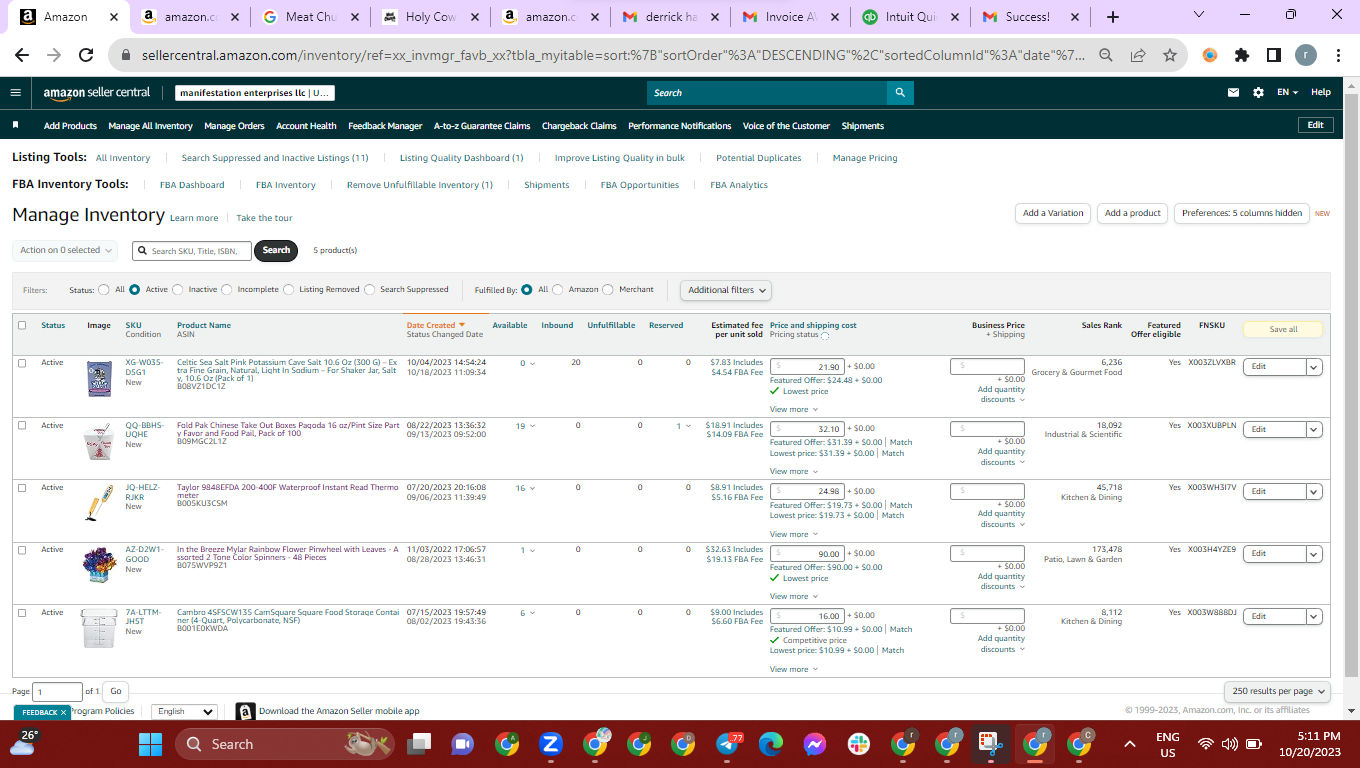Switch to the Intuit QuickBooks browser tab
Viewport: 1360px width, 768px height.
[911, 17]
